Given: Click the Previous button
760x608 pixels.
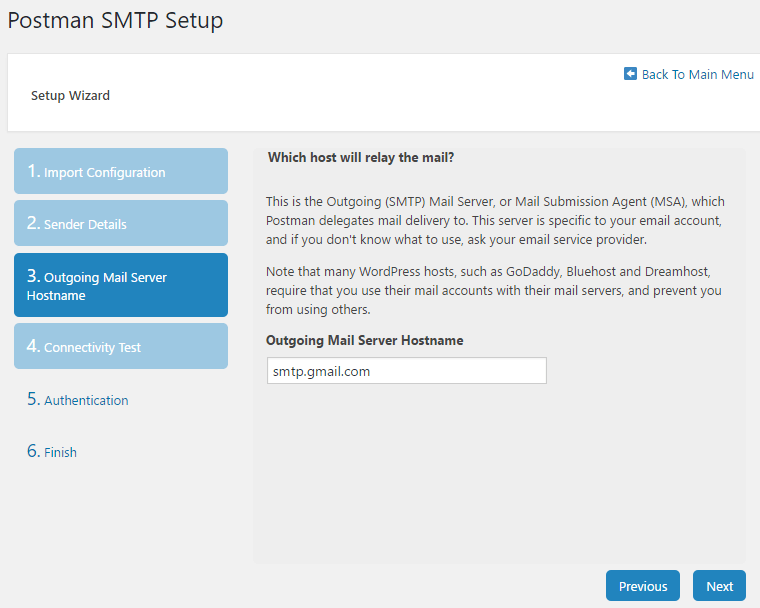Looking at the screenshot, I should (643, 586).
